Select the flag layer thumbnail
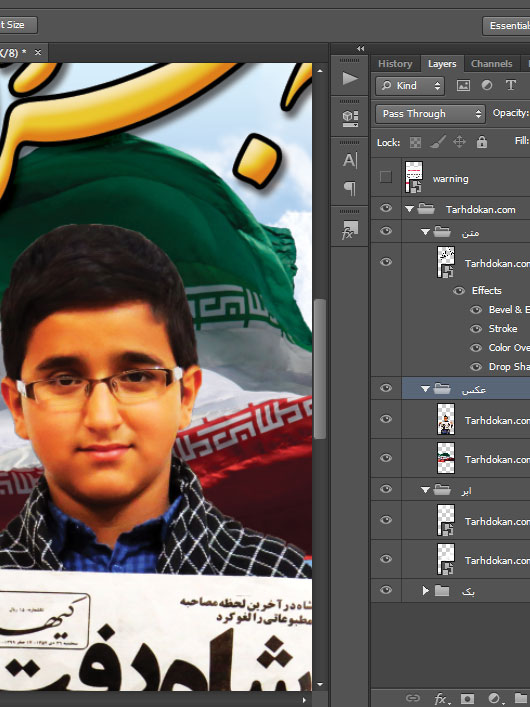This screenshot has height=707, width=530. (x=446, y=458)
